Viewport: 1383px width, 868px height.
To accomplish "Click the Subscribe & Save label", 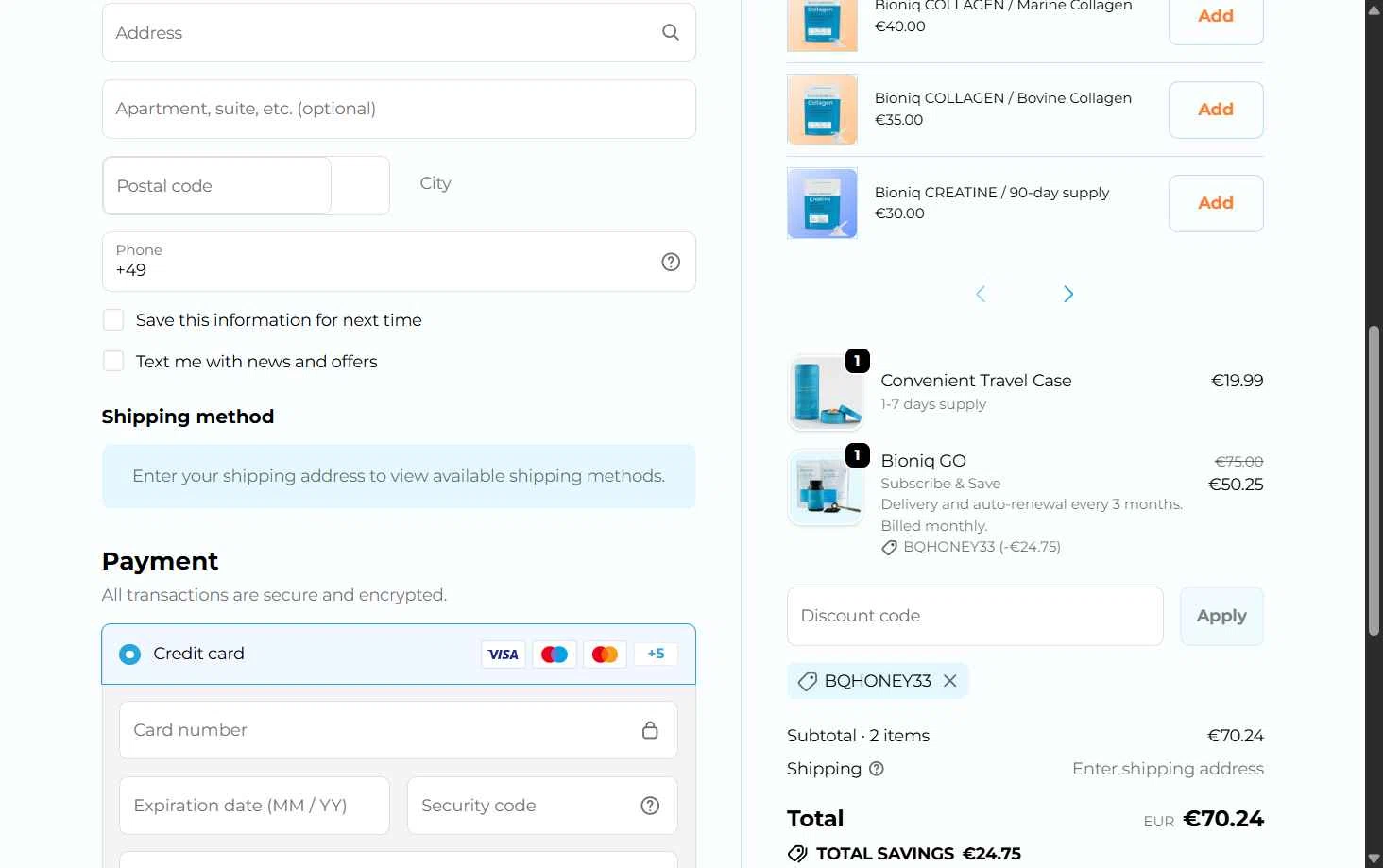I will 940,484.
